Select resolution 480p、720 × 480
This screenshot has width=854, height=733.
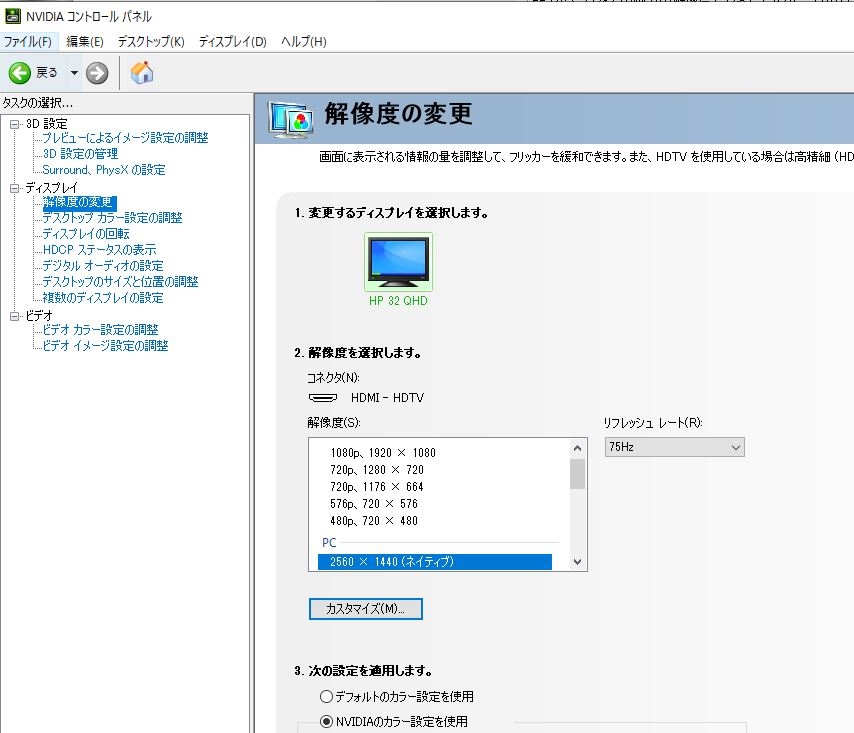[374, 521]
